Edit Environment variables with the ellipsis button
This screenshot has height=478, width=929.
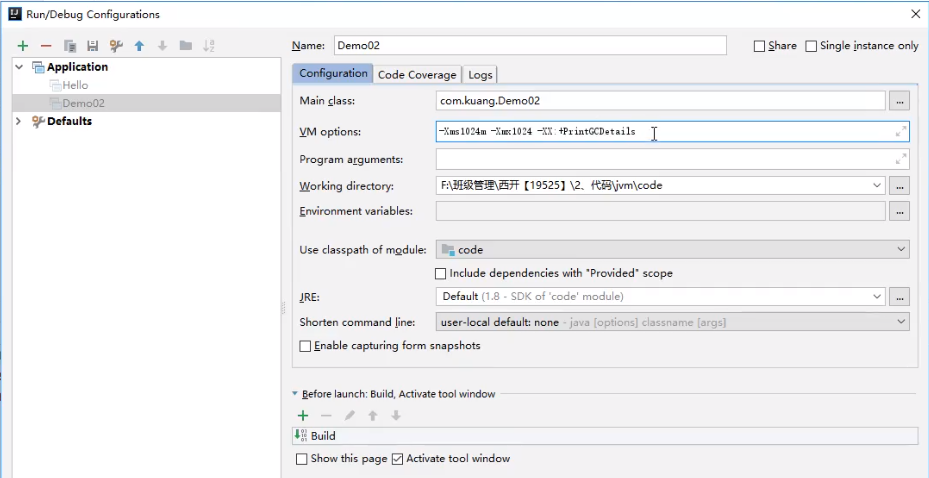coord(899,211)
